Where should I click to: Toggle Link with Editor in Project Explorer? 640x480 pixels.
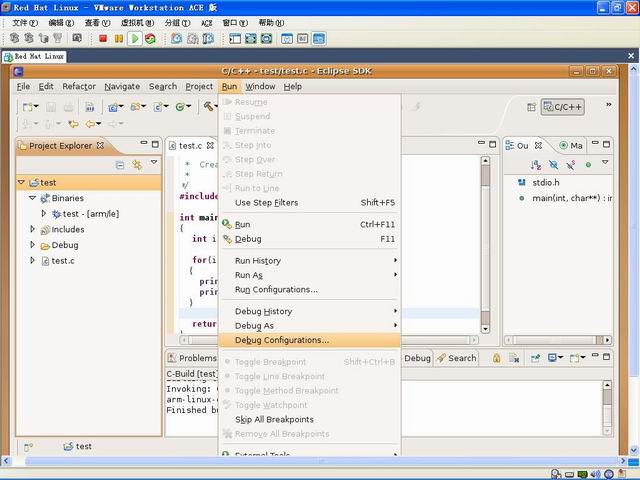pyautogui.click(x=137, y=164)
